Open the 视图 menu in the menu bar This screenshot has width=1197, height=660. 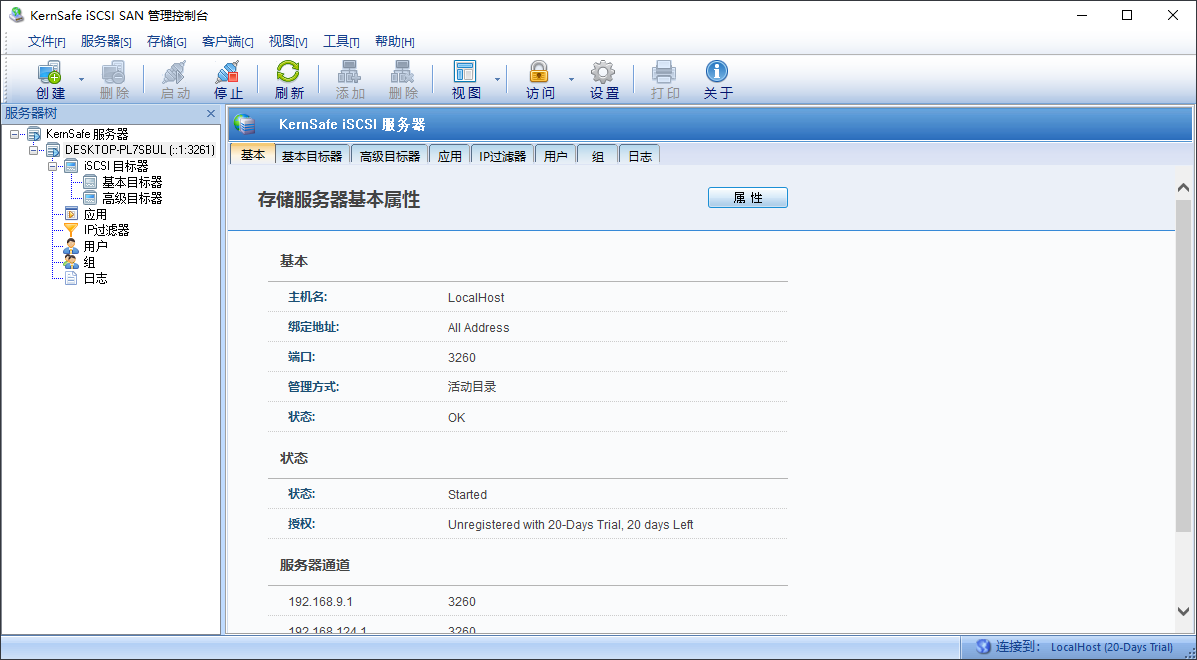point(288,41)
